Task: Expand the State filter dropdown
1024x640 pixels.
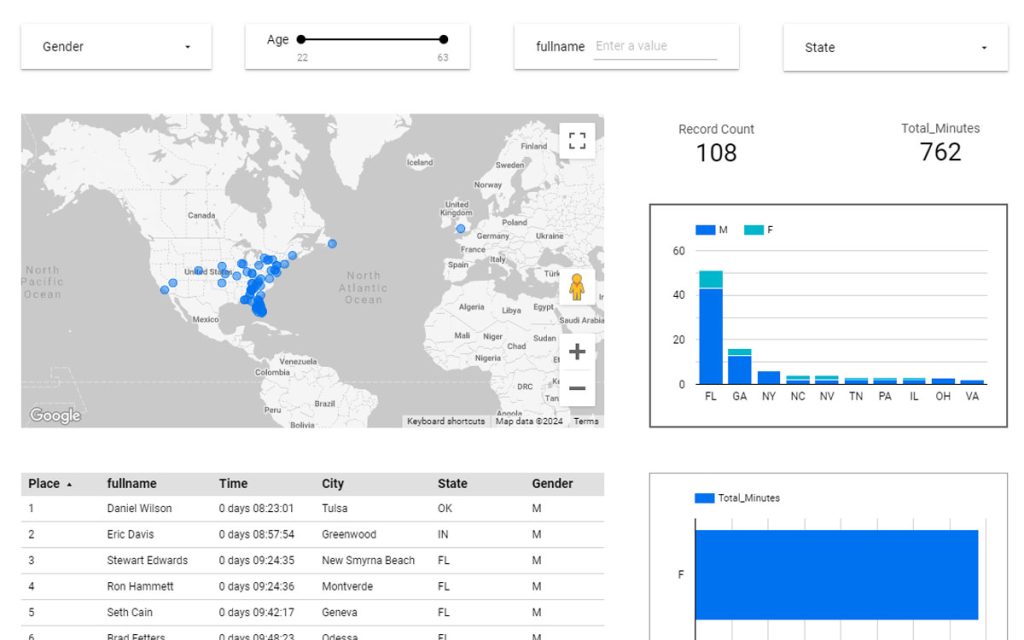Action: 895,47
